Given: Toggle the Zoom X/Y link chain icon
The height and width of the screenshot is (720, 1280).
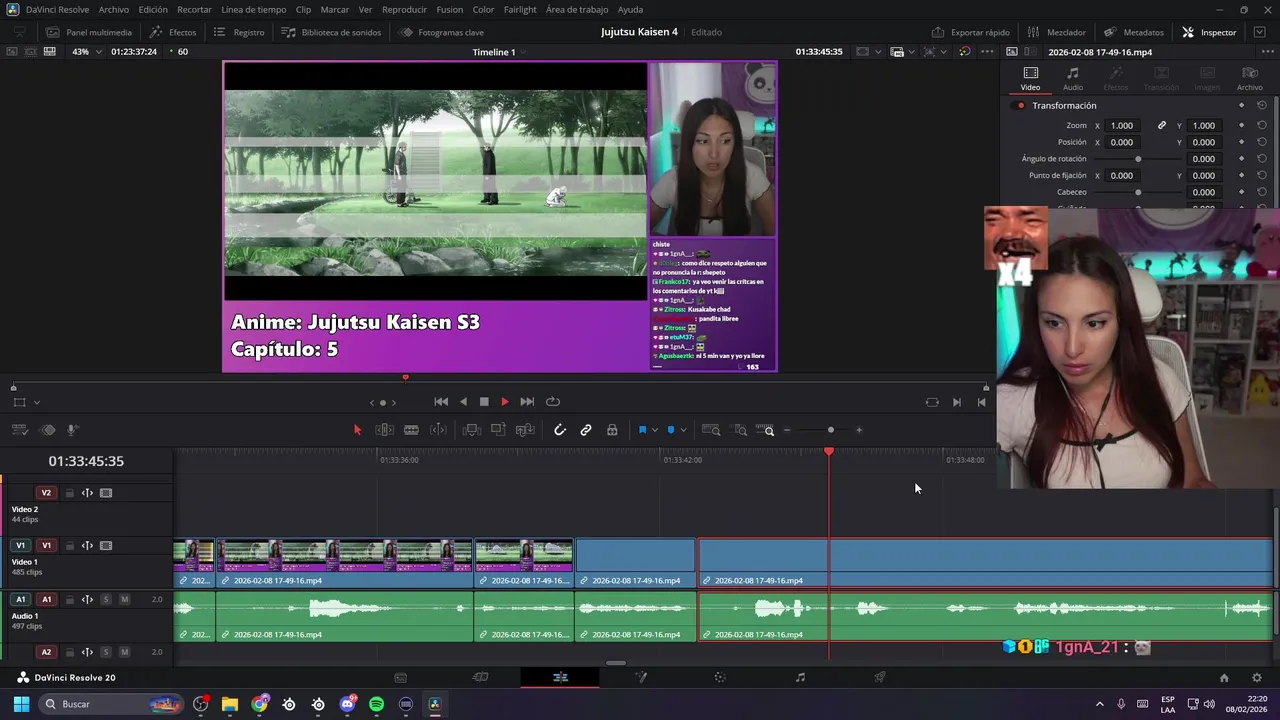Looking at the screenshot, I should 1162,126.
